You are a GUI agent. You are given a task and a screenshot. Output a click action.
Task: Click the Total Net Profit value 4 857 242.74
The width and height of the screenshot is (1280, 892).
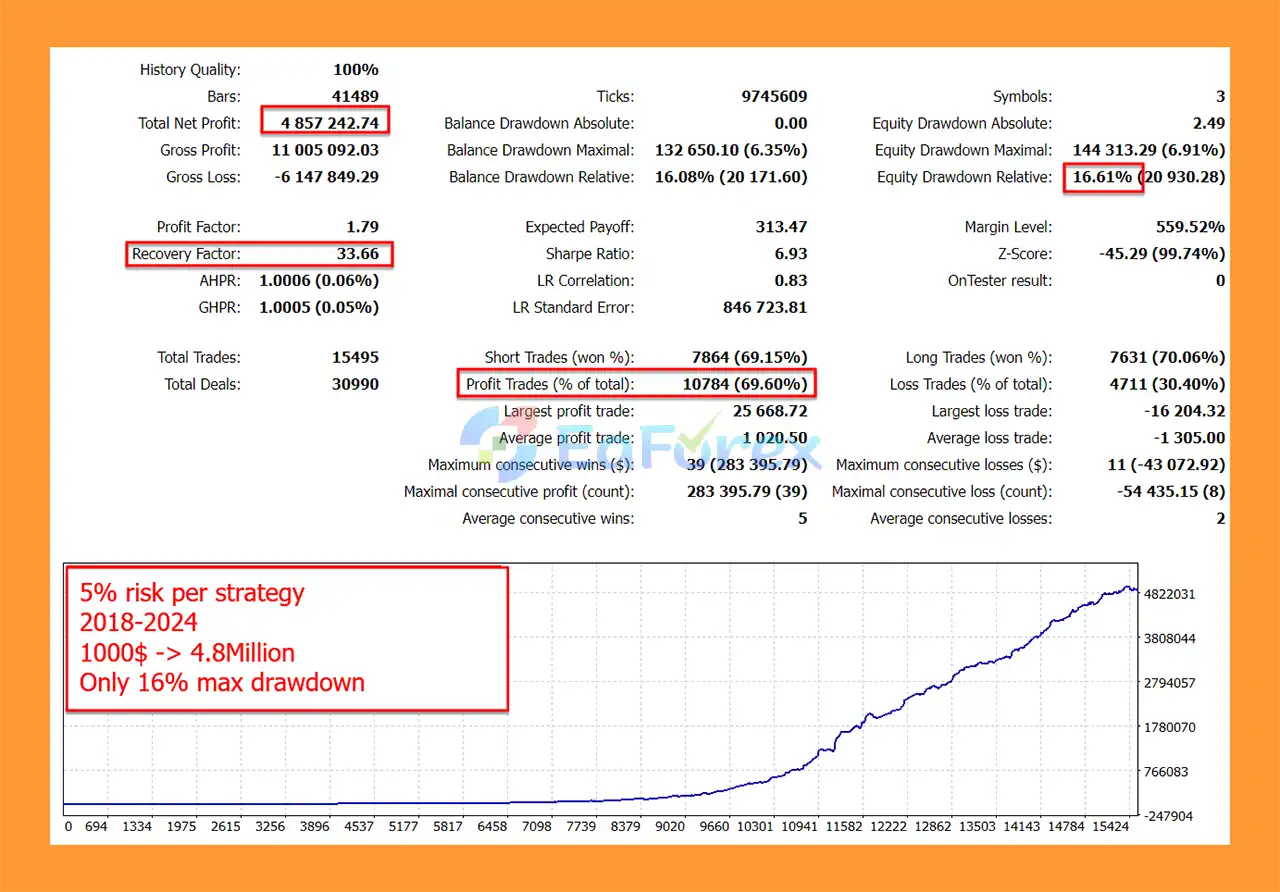325,124
